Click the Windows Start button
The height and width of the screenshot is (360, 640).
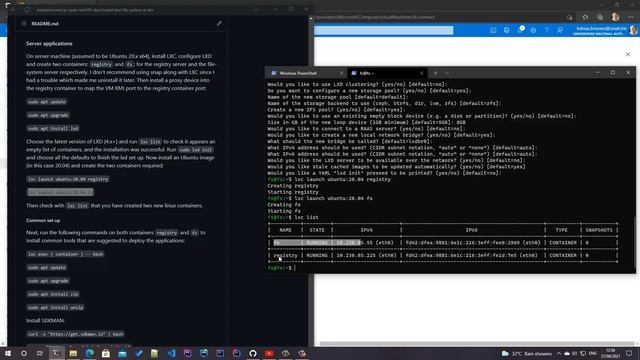pyautogui.click(x=8, y=353)
